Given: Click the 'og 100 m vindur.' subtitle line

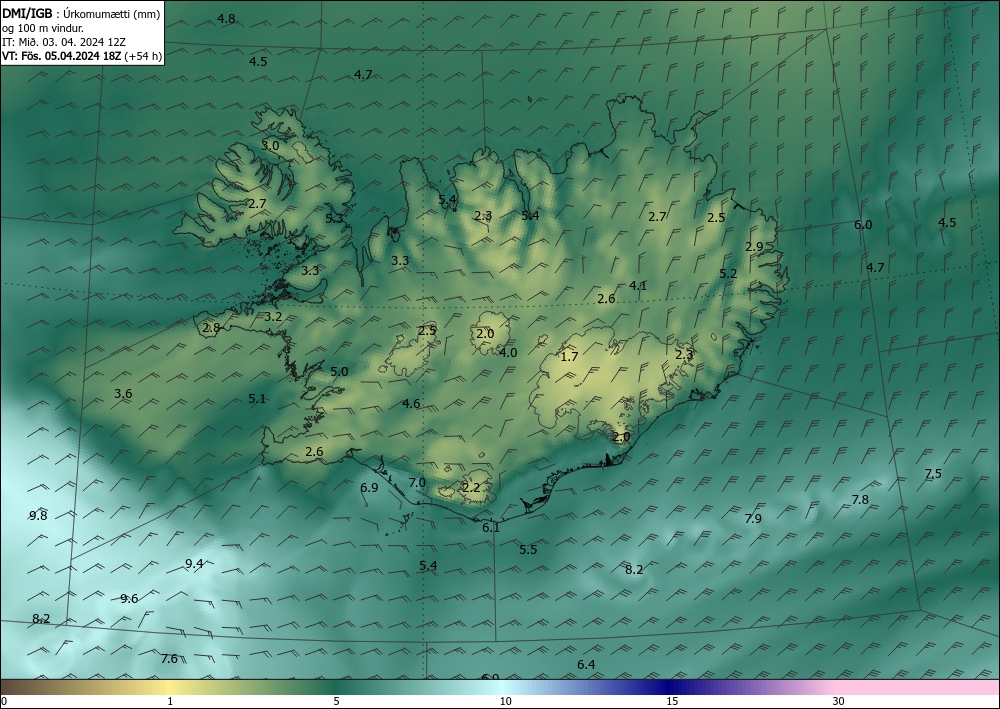Looking at the screenshot, I should click(x=43, y=27).
